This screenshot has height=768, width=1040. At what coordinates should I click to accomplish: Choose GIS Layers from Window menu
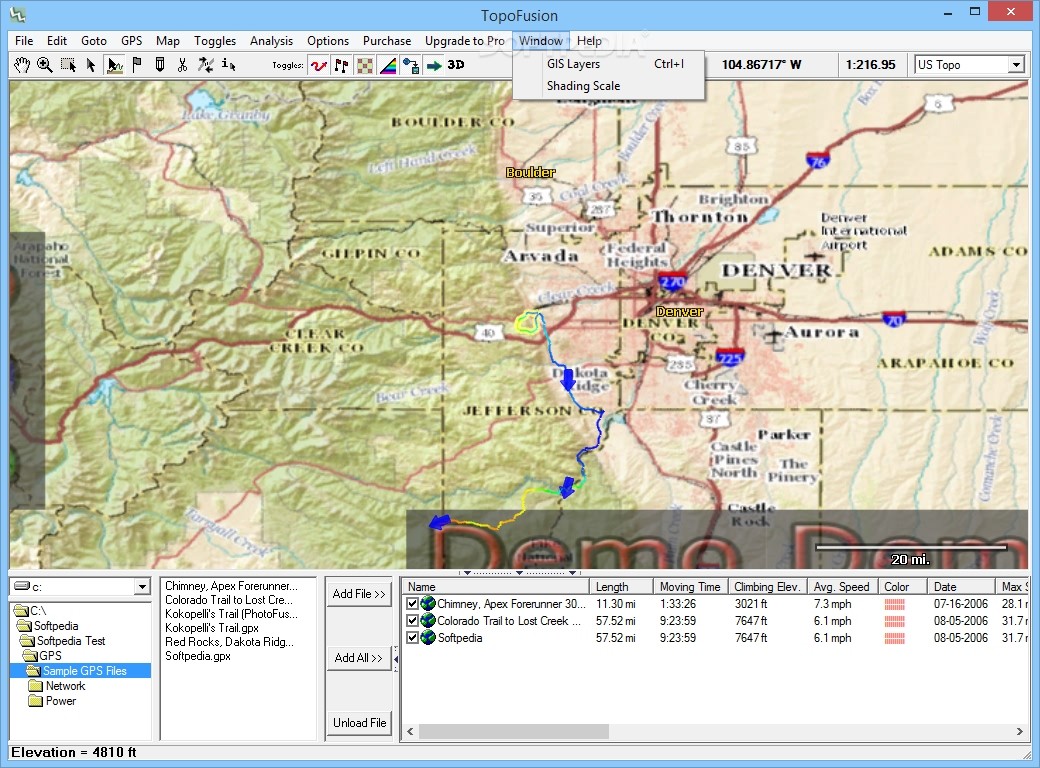(x=608, y=64)
